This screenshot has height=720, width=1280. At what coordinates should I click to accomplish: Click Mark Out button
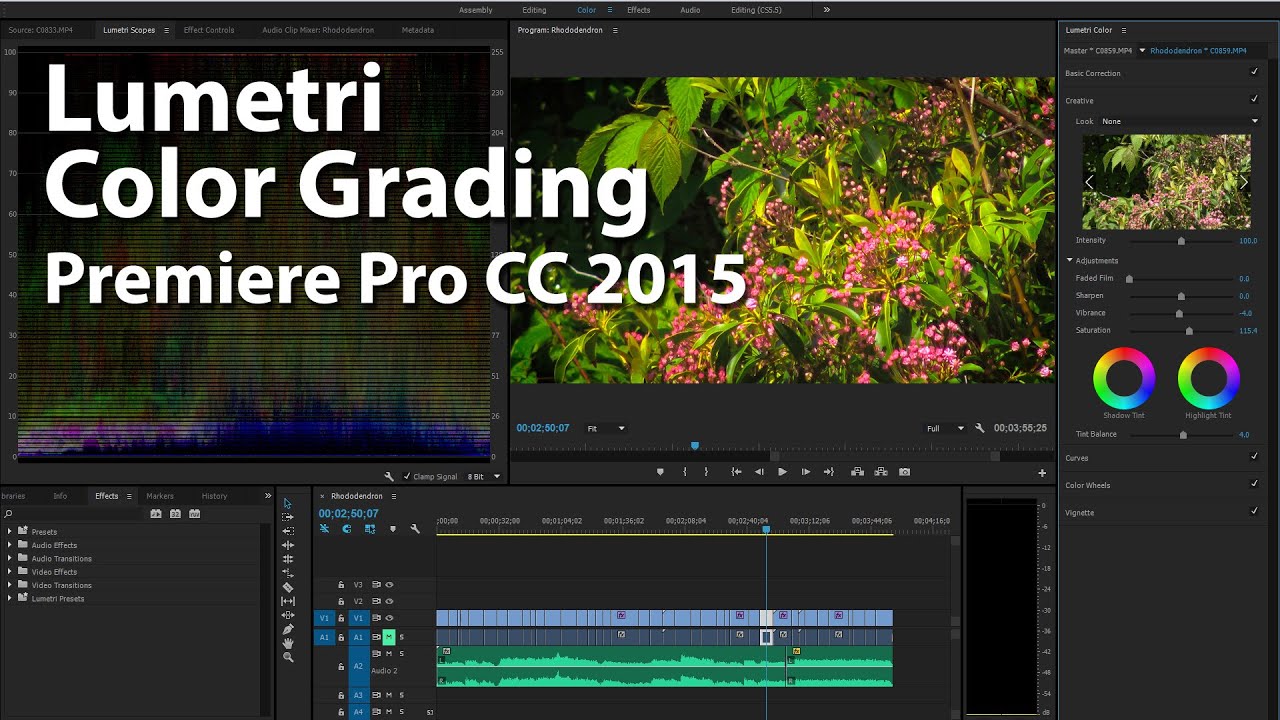[x=706, y=472]
